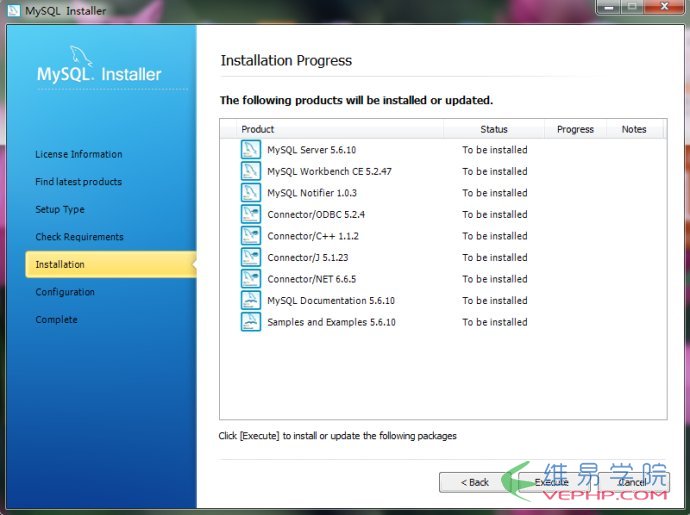Click the Connector/NET 6.6.5 icon
690x515 pixels.
click(251, 279)
